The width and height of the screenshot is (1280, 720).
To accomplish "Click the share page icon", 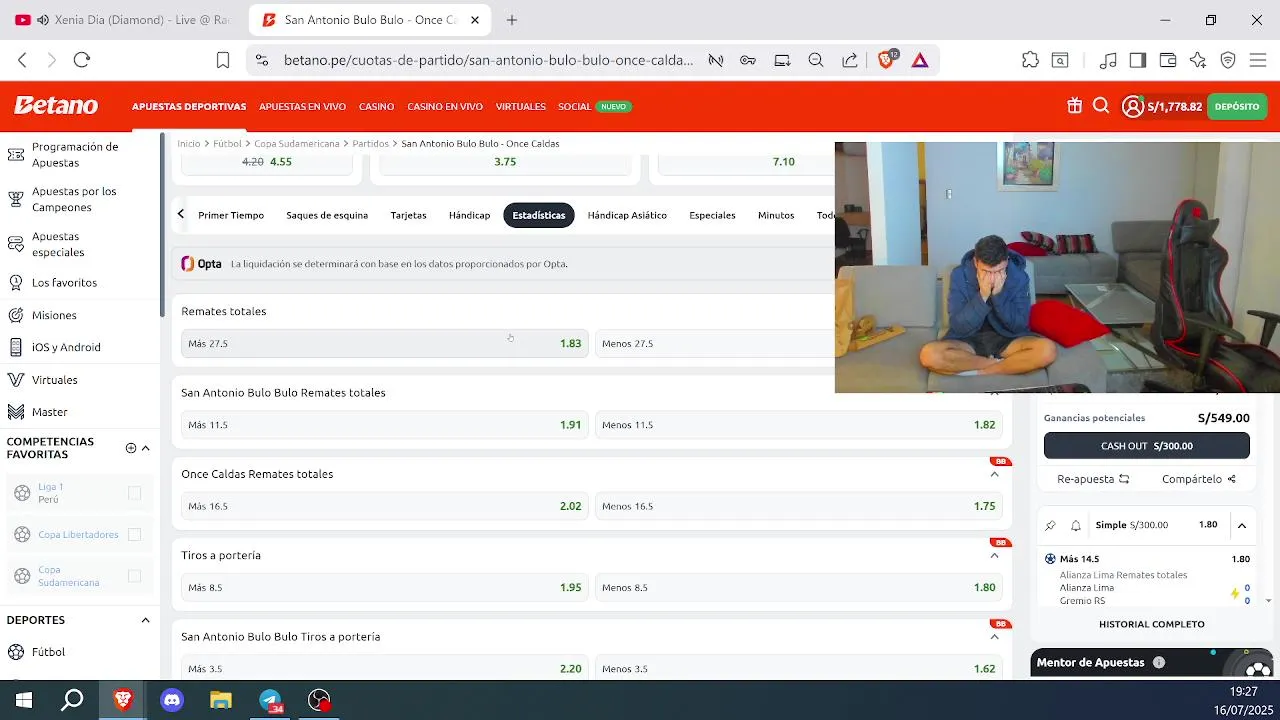I will (x=850, y=60).
